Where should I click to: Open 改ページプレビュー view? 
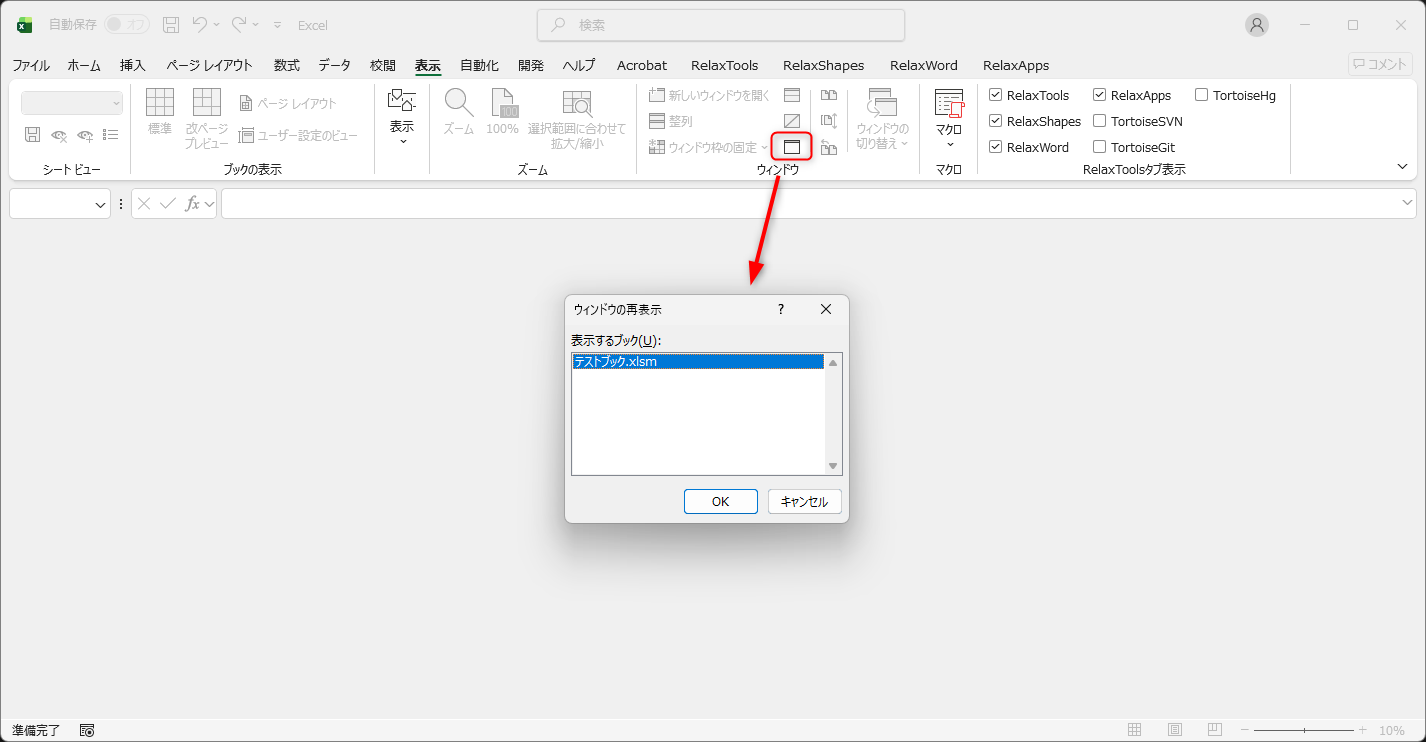tap(206, 110)
